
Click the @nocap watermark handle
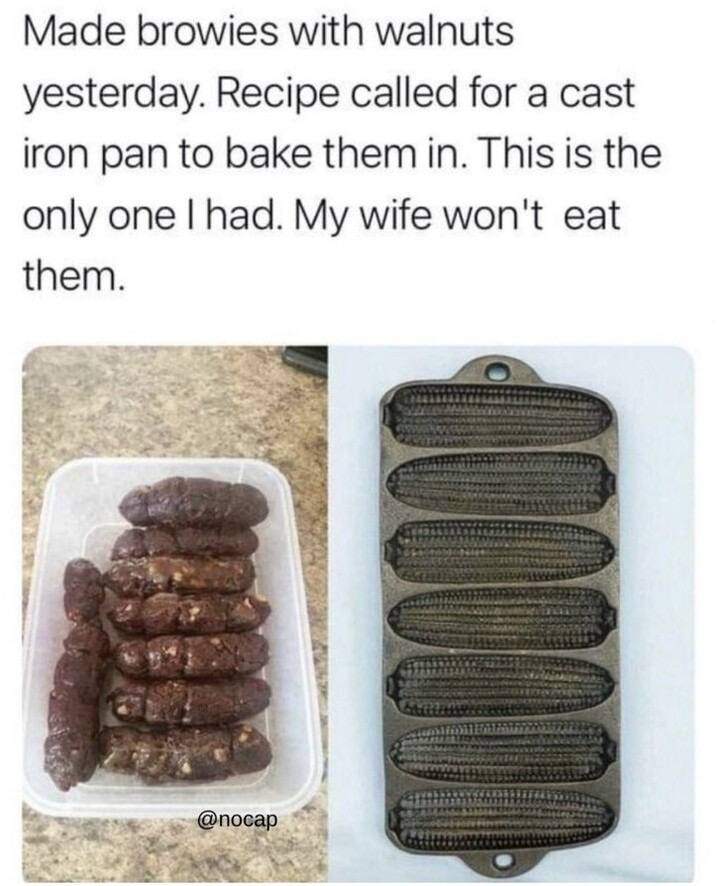[237, 820]
